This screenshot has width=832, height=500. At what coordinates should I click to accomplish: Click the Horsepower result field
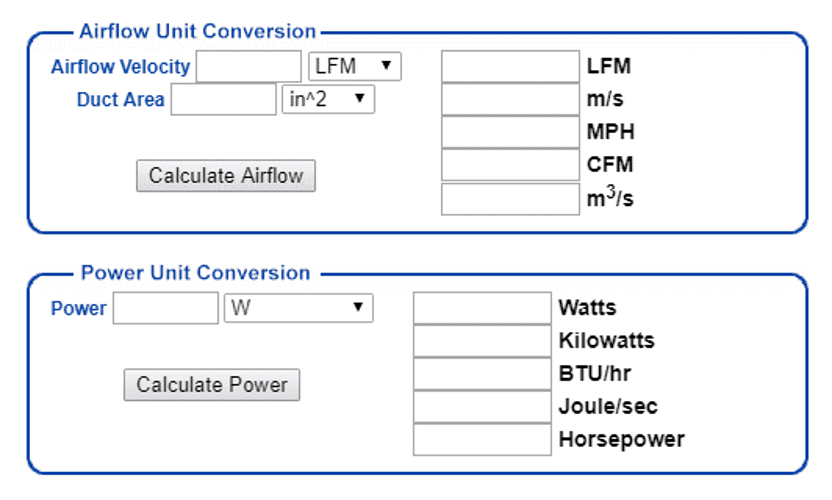(x=482, y=439)
